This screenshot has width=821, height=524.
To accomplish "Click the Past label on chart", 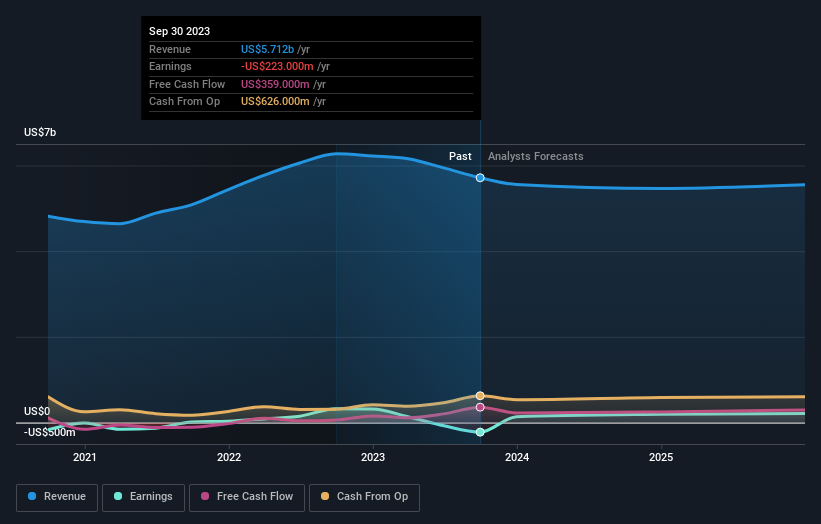I will (460, 157).
